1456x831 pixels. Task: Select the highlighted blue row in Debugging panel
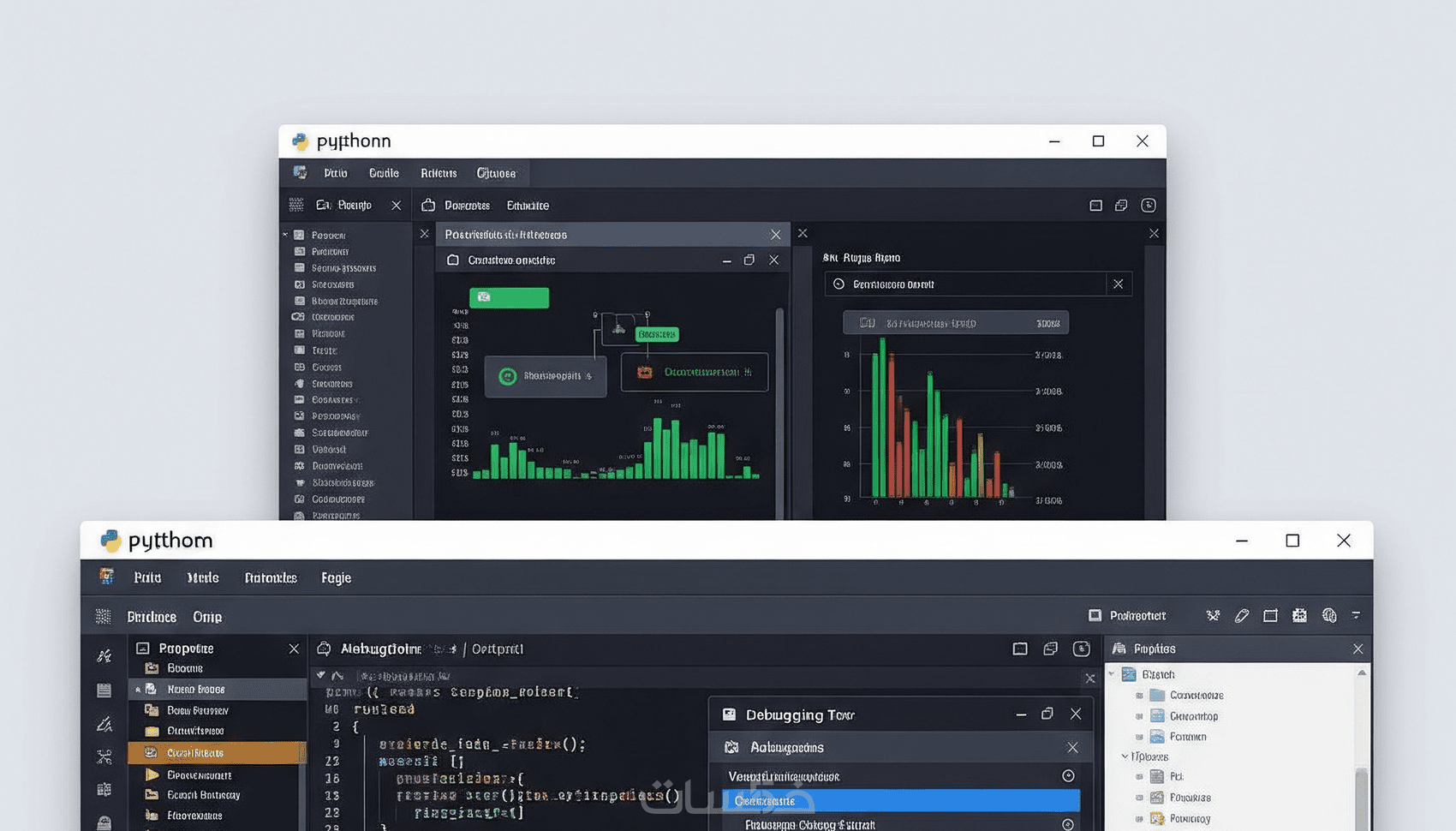(x=901, y=800)
